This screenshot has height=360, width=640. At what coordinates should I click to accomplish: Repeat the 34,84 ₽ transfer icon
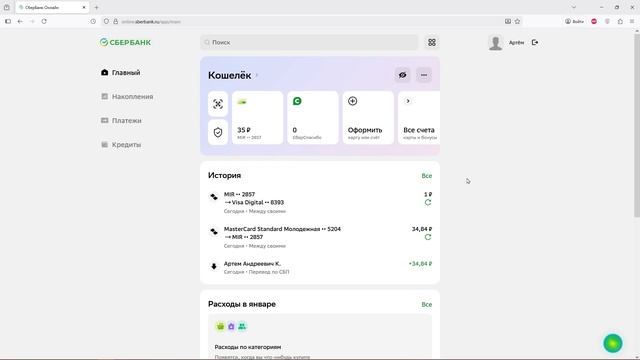pos(428,237)
